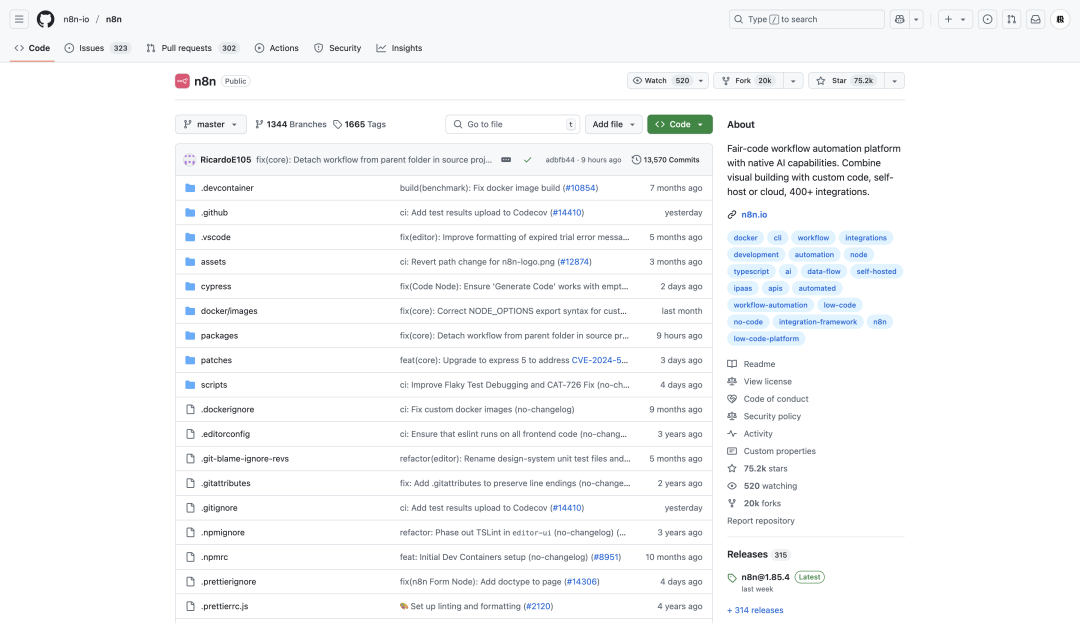
Task: Open the user avatar menu
Action: (1061, 19)
